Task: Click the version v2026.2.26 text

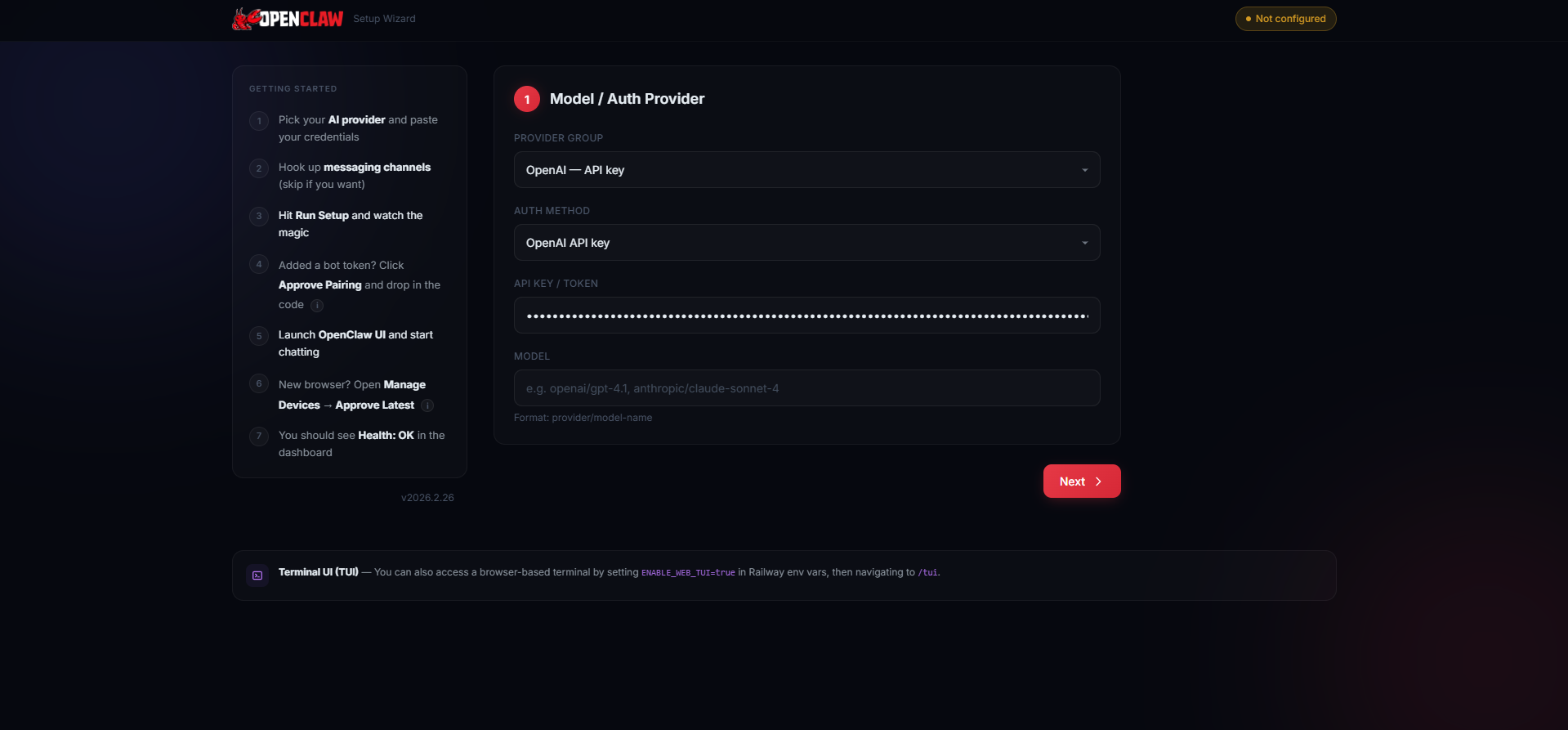Action: [427, 498]
